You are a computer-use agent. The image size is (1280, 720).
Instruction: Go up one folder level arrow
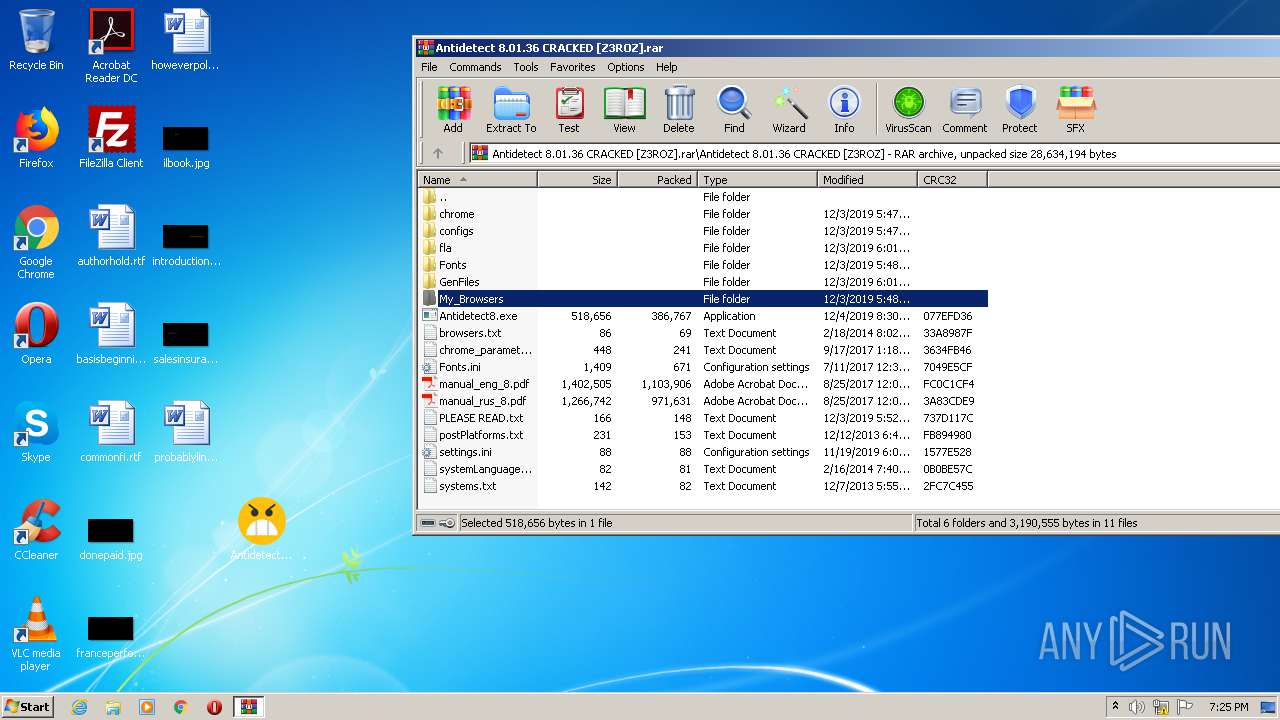(x=437, y=154)
